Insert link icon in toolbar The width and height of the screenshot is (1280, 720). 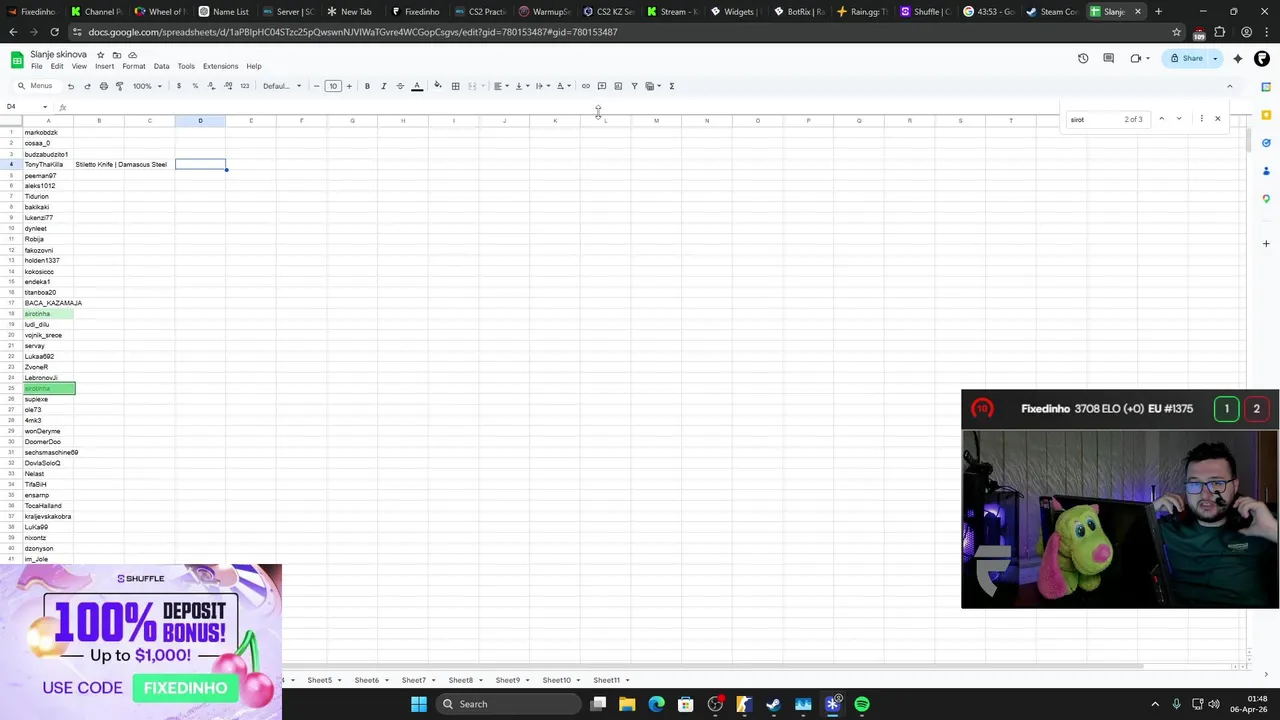[x=586, y=86]
